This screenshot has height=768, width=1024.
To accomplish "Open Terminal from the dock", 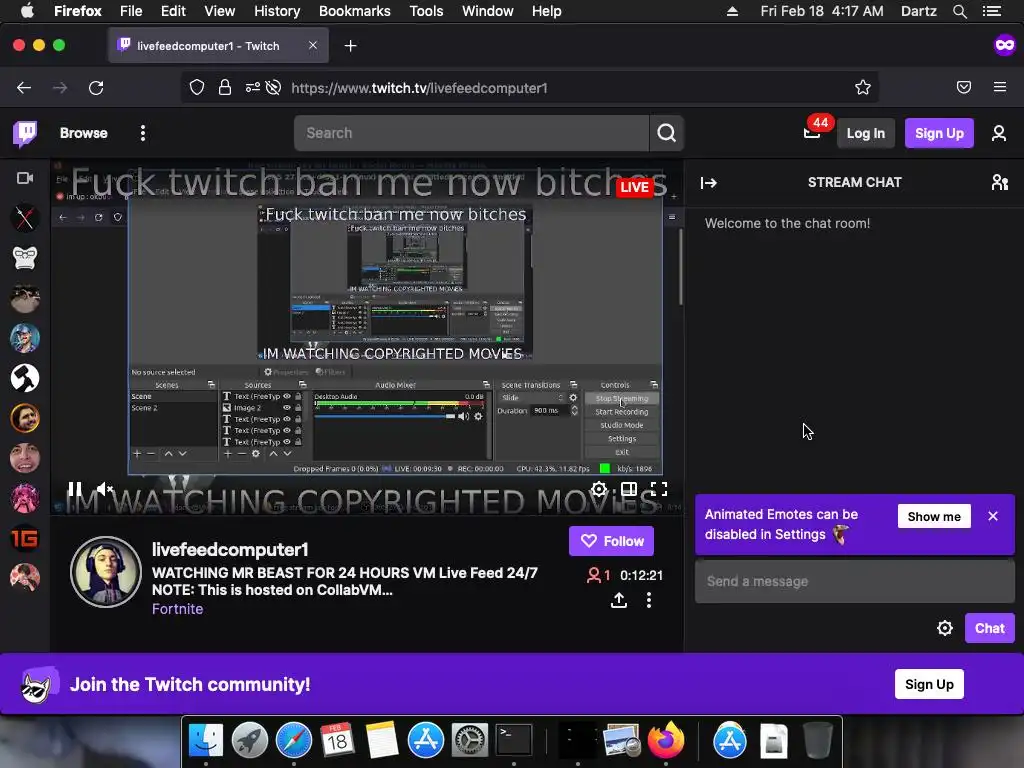I will coord(514,740).
